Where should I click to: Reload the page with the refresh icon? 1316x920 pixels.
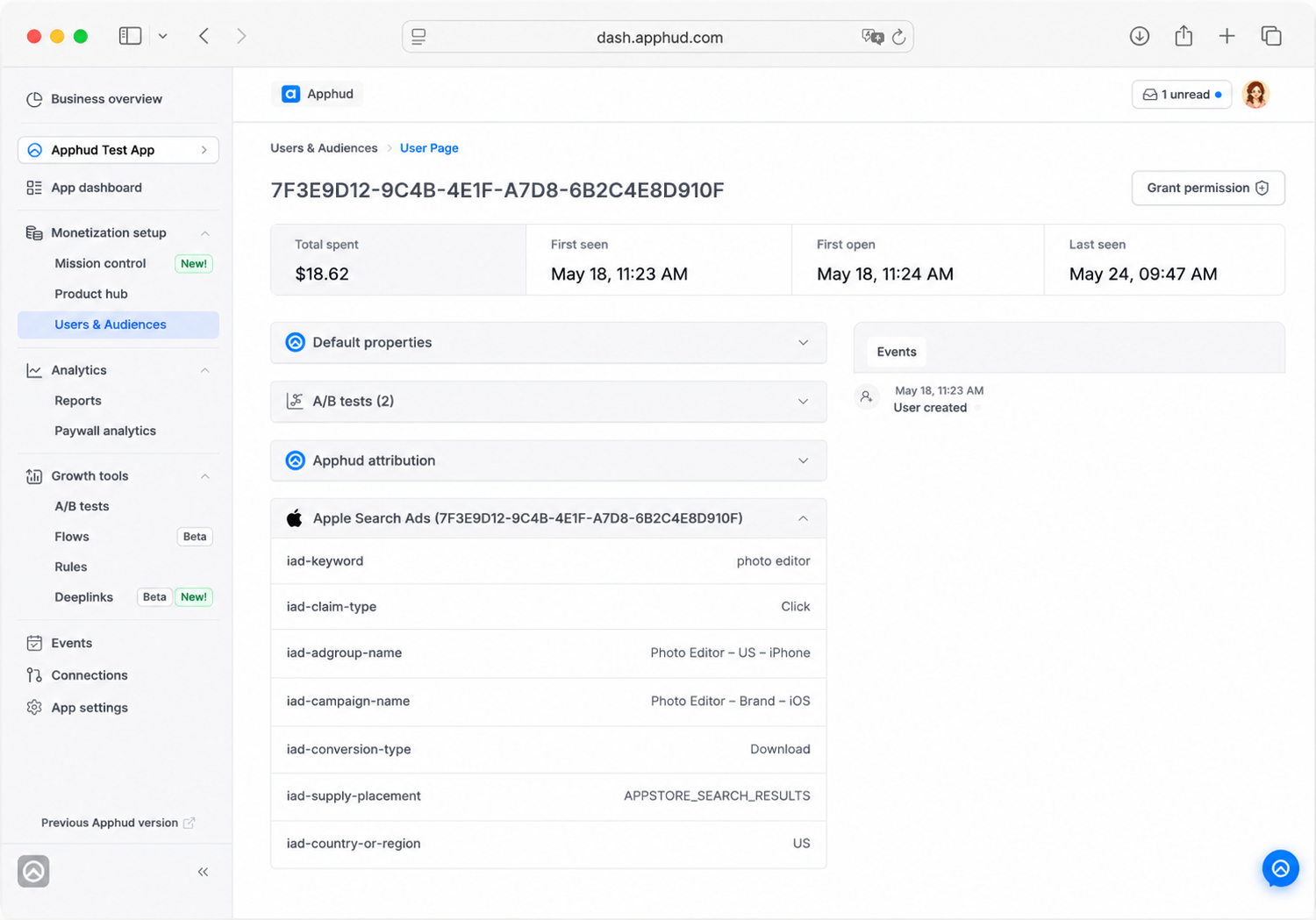[898, 37]
